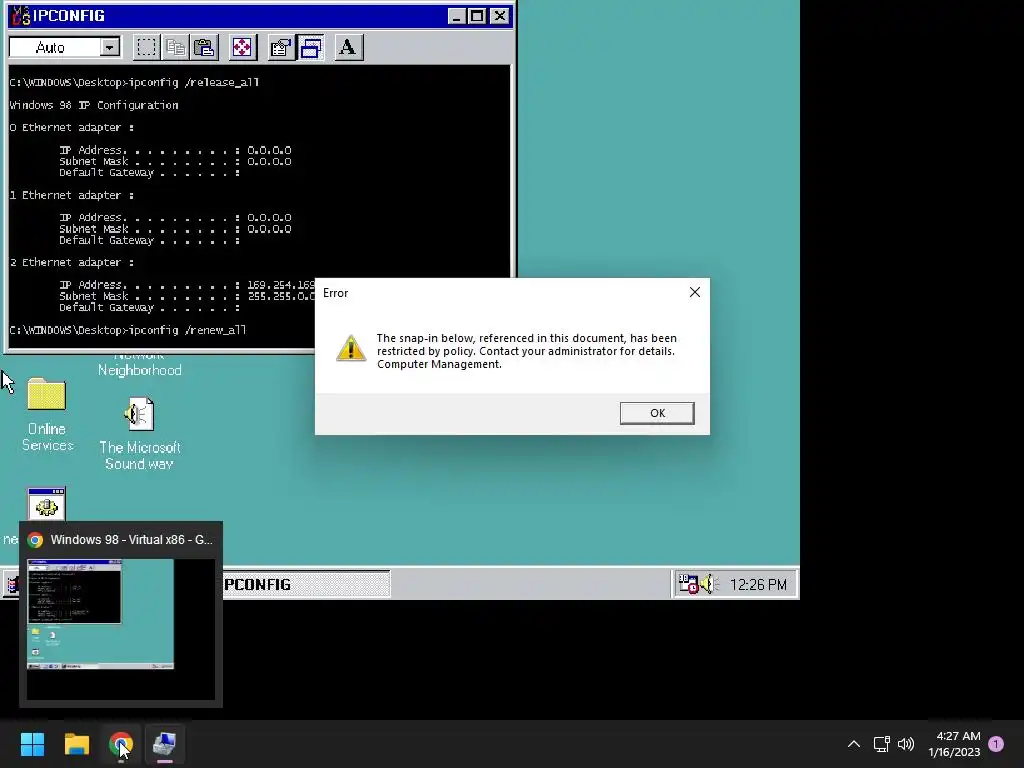
Task: Click the Mark toolbar icon in IPCONFIG
Action: pyautogui.click(x=146, y=48)
